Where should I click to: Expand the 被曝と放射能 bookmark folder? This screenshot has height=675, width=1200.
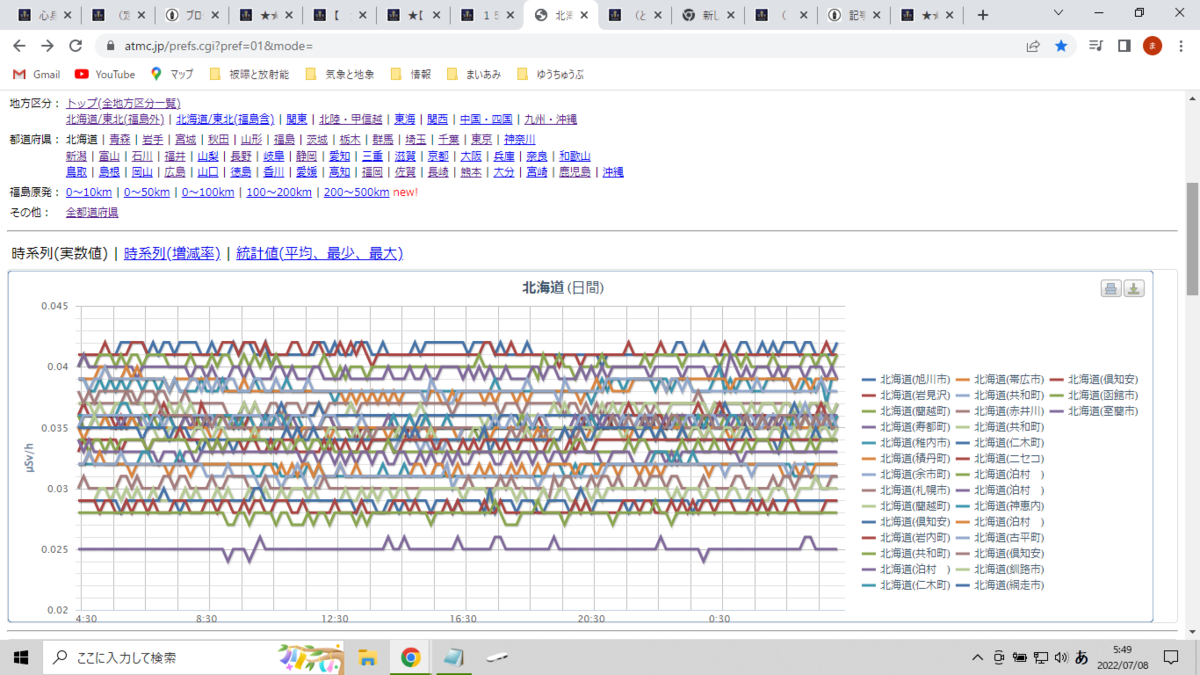tap(249, 74)
